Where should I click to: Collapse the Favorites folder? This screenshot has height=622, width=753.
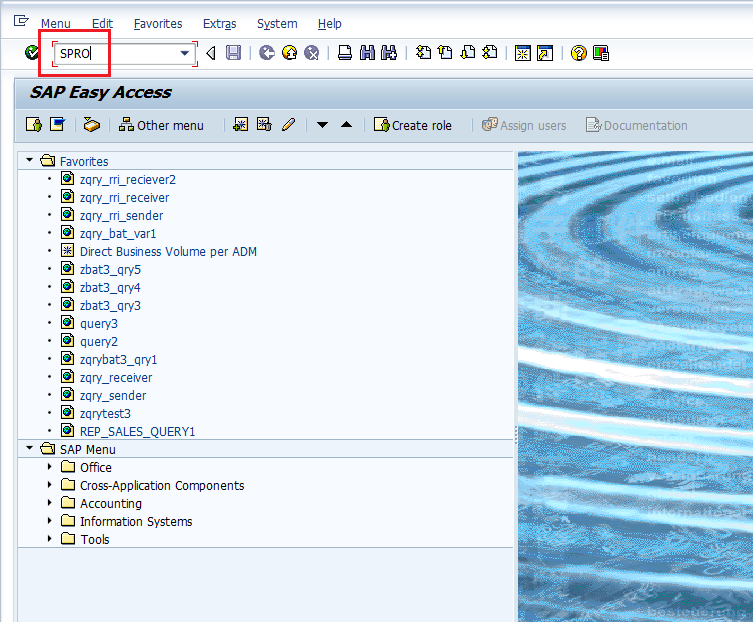[x=30, y=160]
